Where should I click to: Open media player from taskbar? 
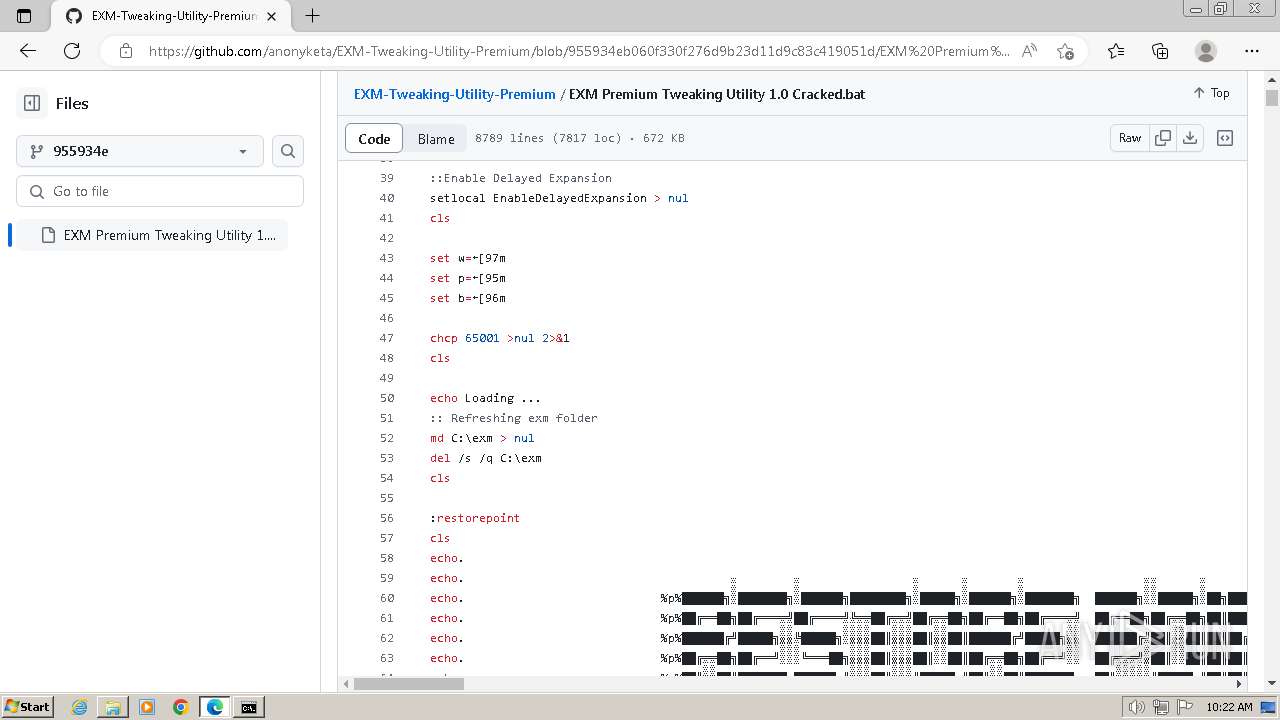point(147,707)
